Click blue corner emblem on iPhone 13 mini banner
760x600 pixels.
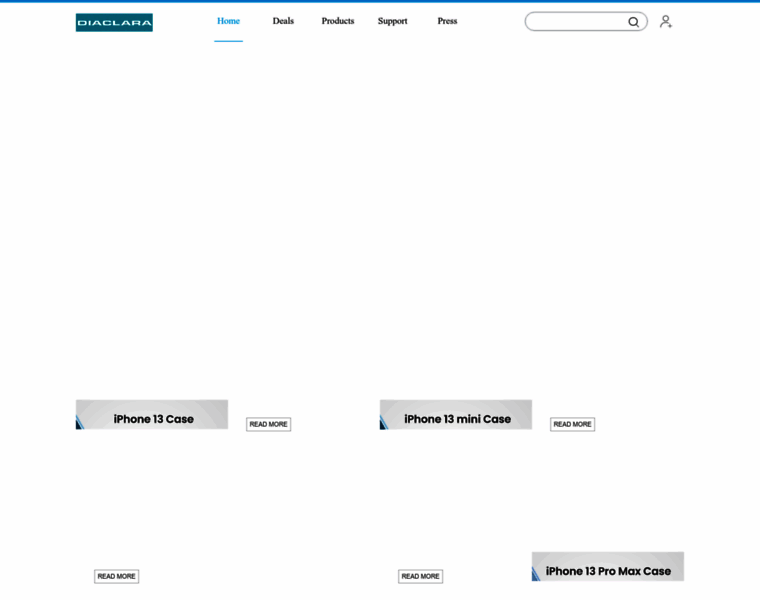click(384, 423)
